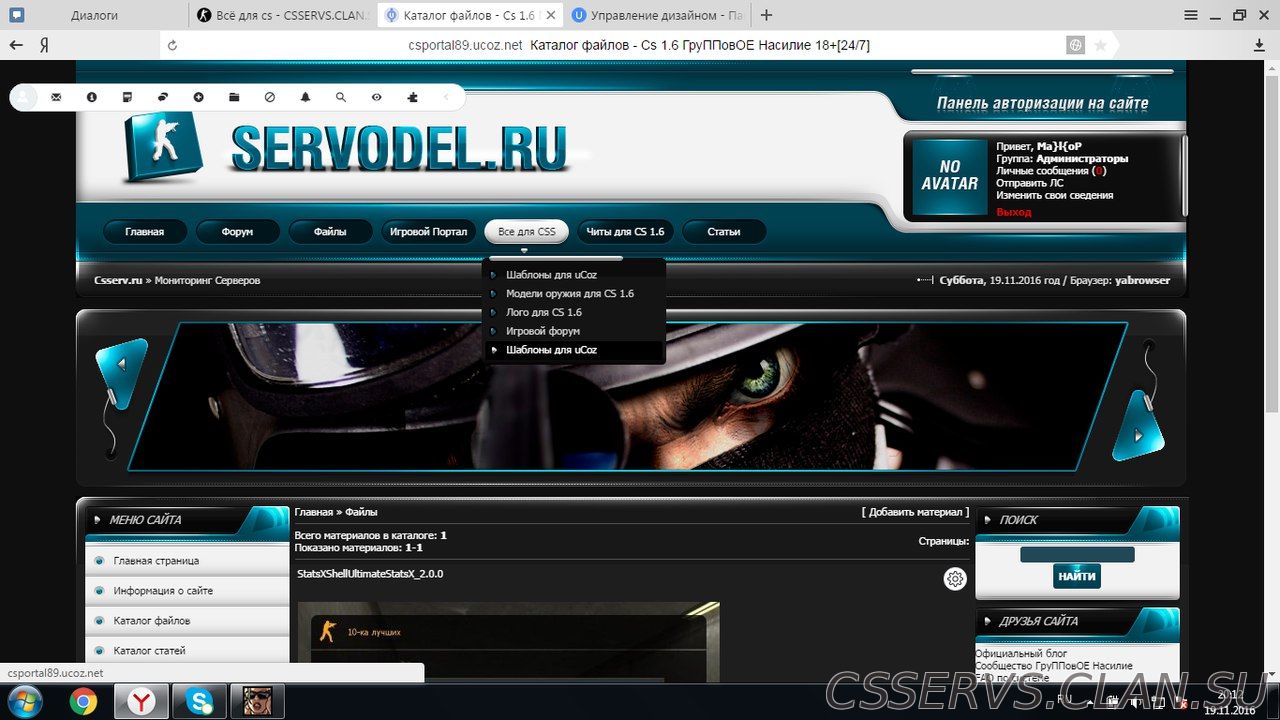Open a new browser tab with plus
Screen dimensions: 1280x720
pyautogui.click(x=766, y=15)
